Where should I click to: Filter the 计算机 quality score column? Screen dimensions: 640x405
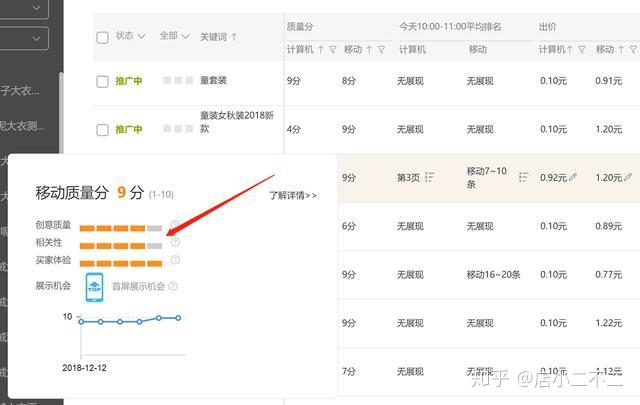pyautogui.click(x=333, y=50)
